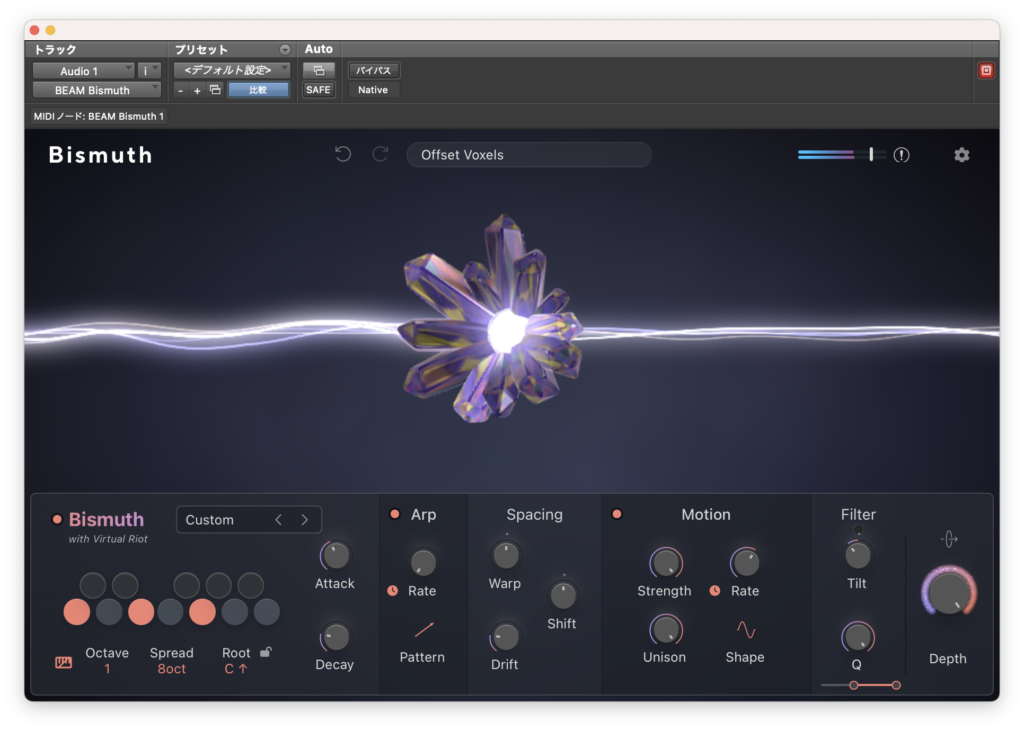Click the Arp Rate sync clock icon
This screenshot has height=730, width=1024.
(392, 590)
